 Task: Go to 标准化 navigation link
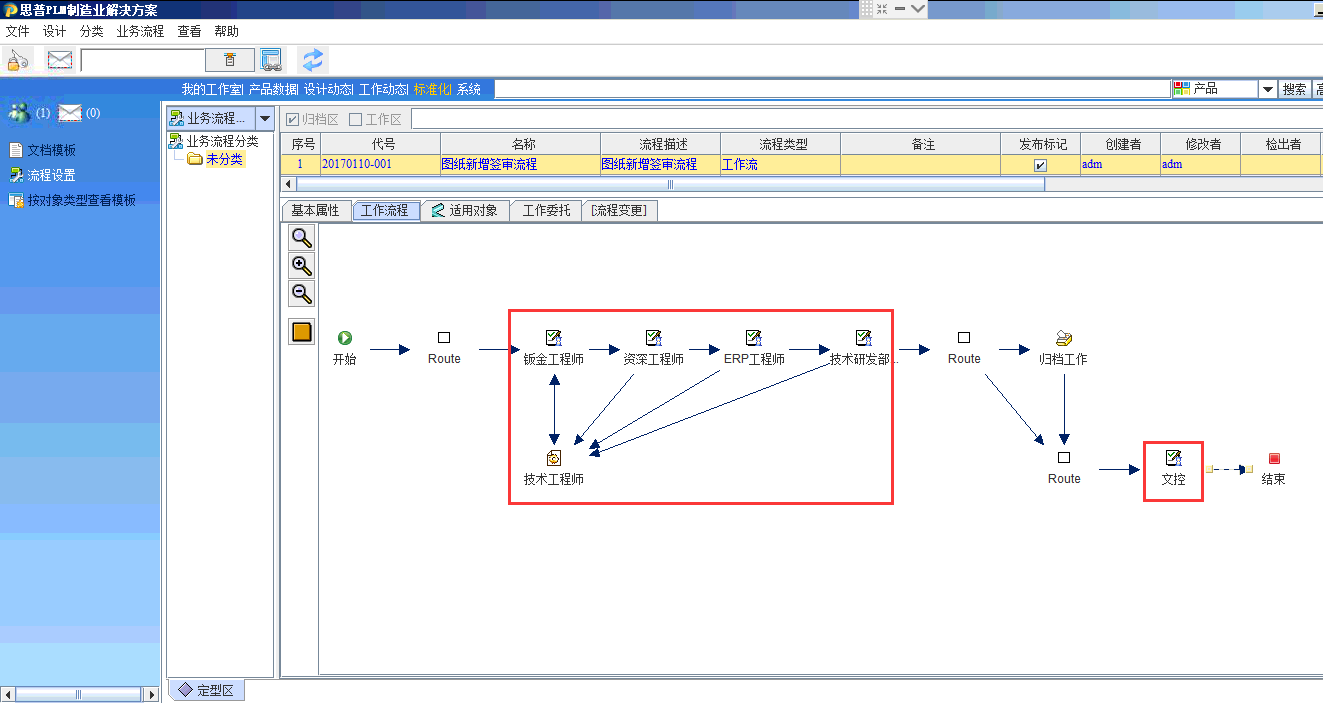431,89
